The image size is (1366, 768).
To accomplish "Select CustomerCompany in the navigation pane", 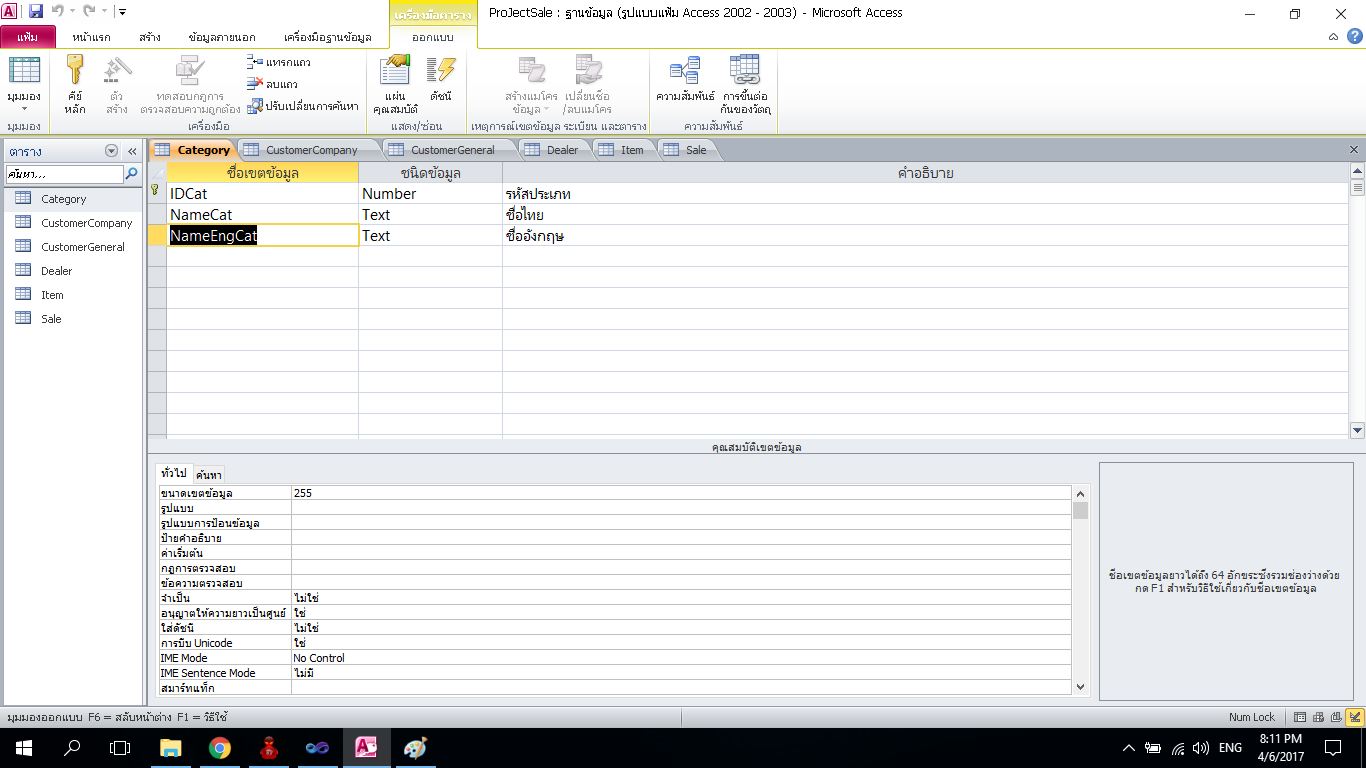I will [x=72, y=223].
